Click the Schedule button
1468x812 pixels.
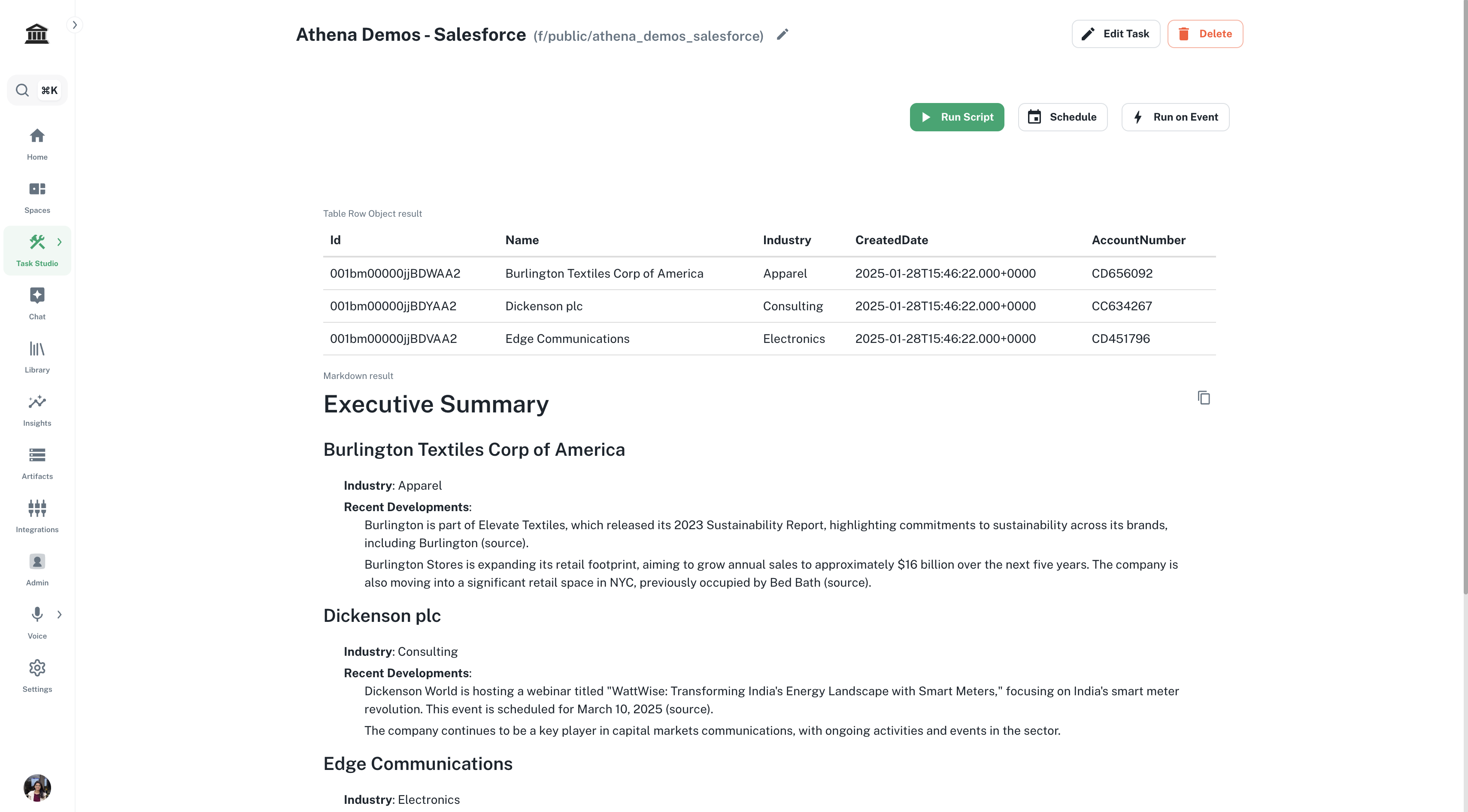(x=1062, y=117)
